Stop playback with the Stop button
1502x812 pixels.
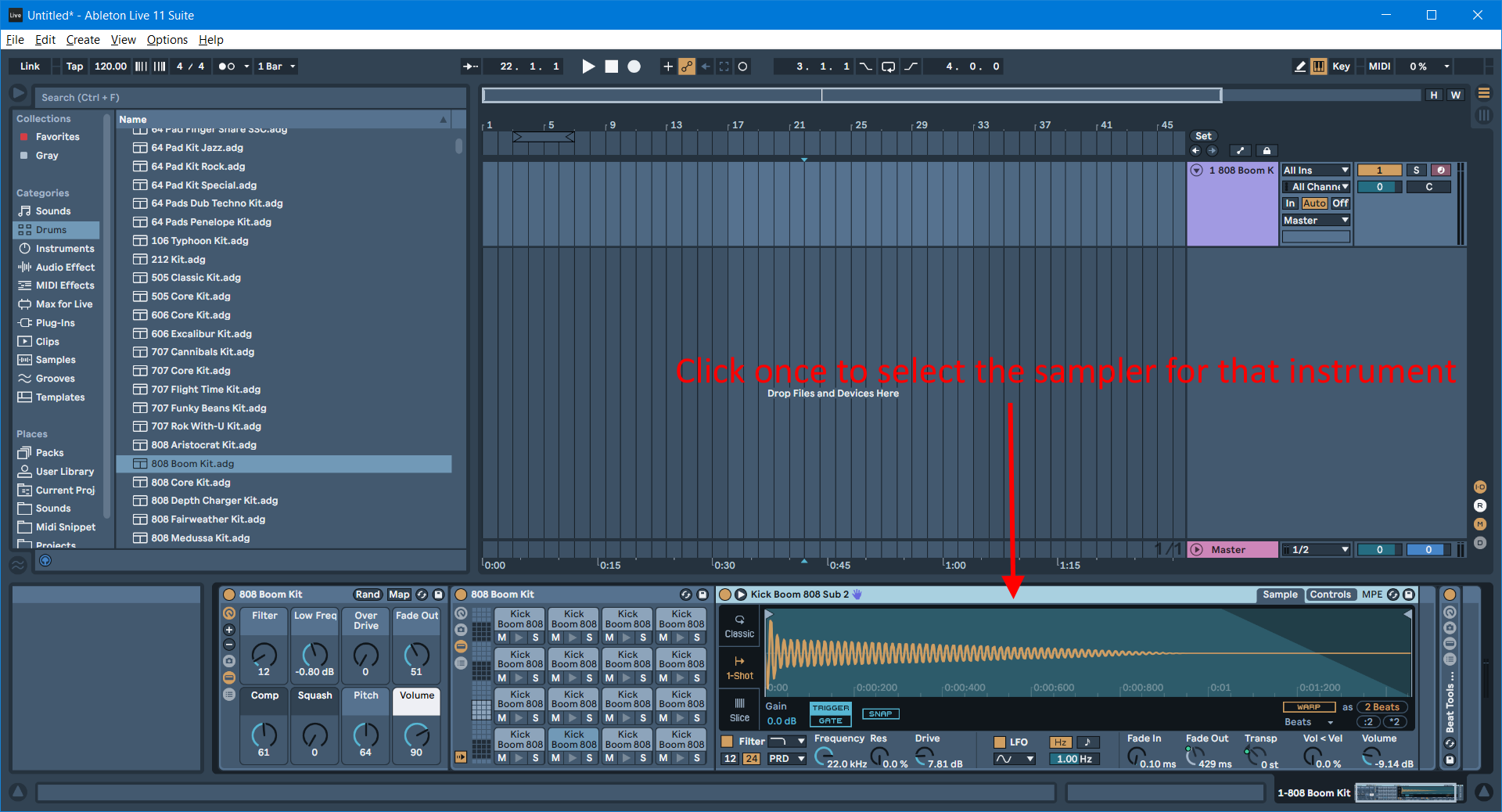click(x=612, y=66)
